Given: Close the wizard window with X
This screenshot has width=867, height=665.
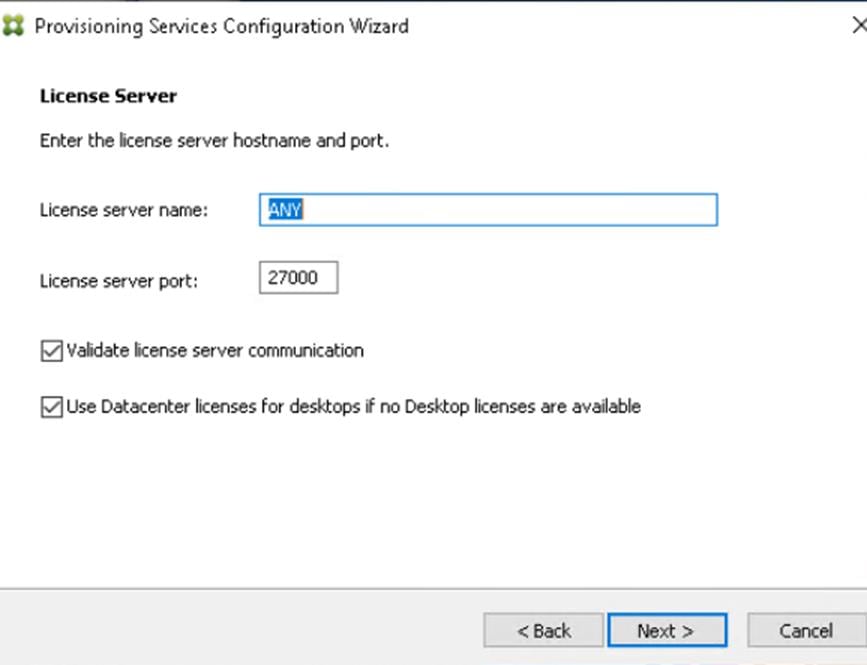Looking at the screenshot, I should 859,25.
